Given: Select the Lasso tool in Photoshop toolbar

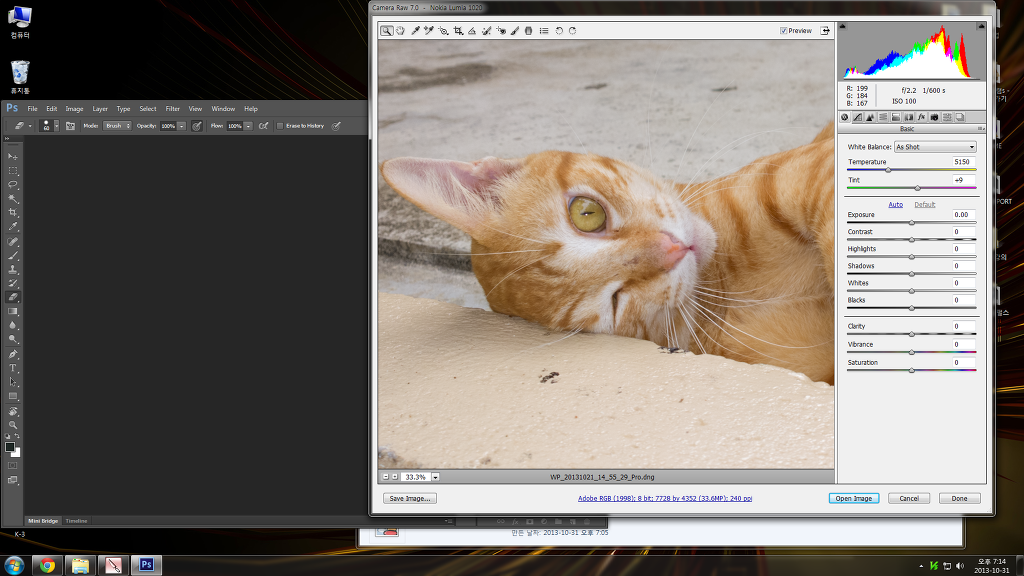Looking at the screenshot, I should click(x=13, y=185).
